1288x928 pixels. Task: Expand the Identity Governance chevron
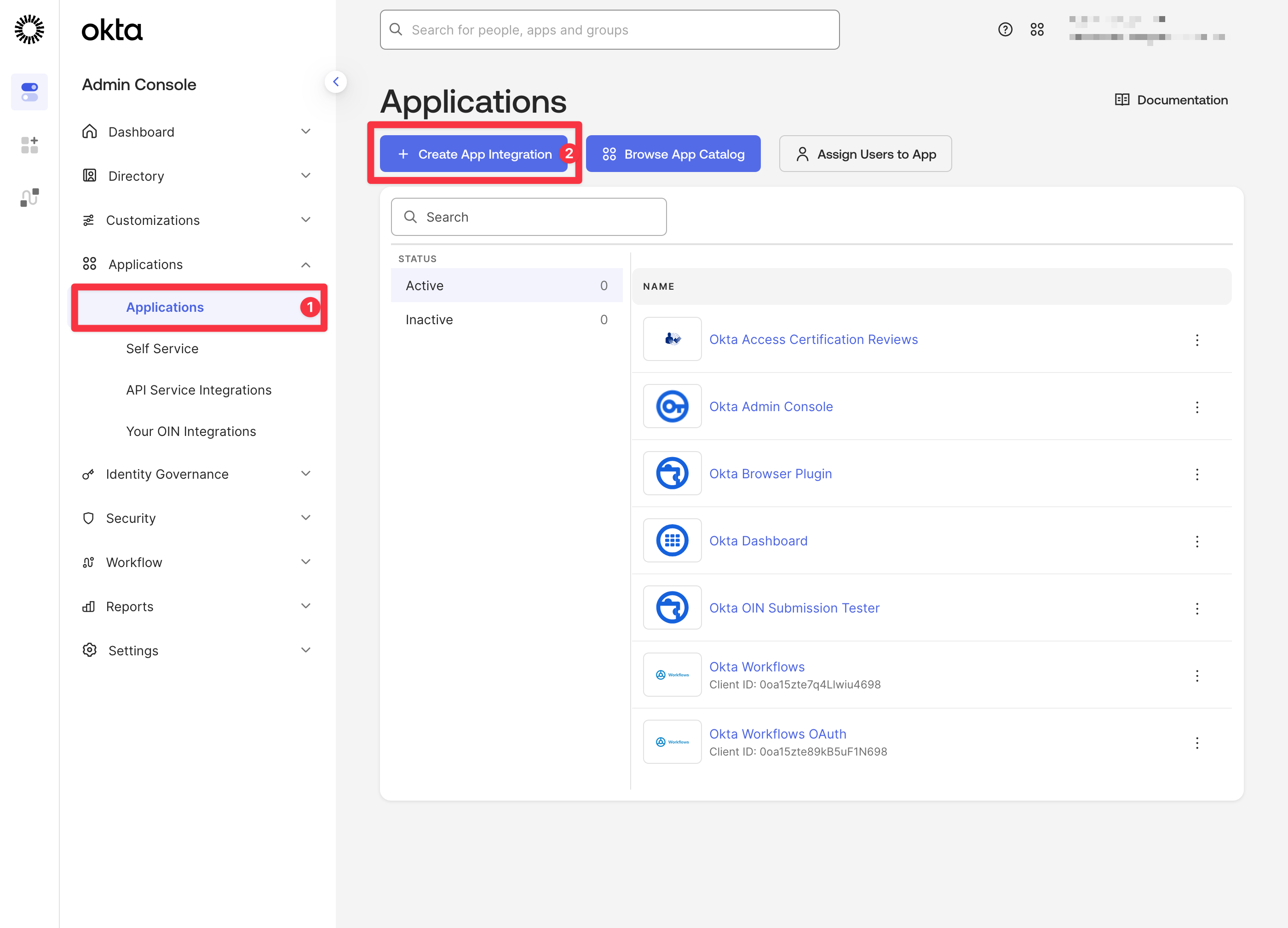point(305,473)
